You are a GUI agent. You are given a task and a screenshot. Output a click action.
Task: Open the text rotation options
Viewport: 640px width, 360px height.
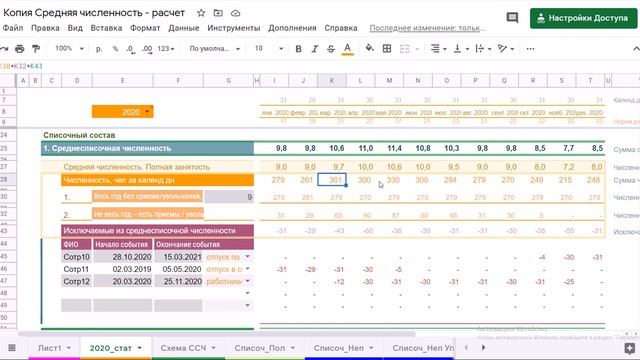[506, 49]
